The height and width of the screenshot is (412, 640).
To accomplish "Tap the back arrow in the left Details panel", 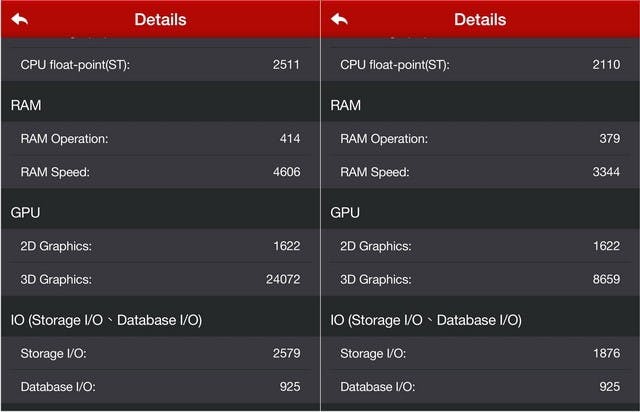I will pos(20,20).
